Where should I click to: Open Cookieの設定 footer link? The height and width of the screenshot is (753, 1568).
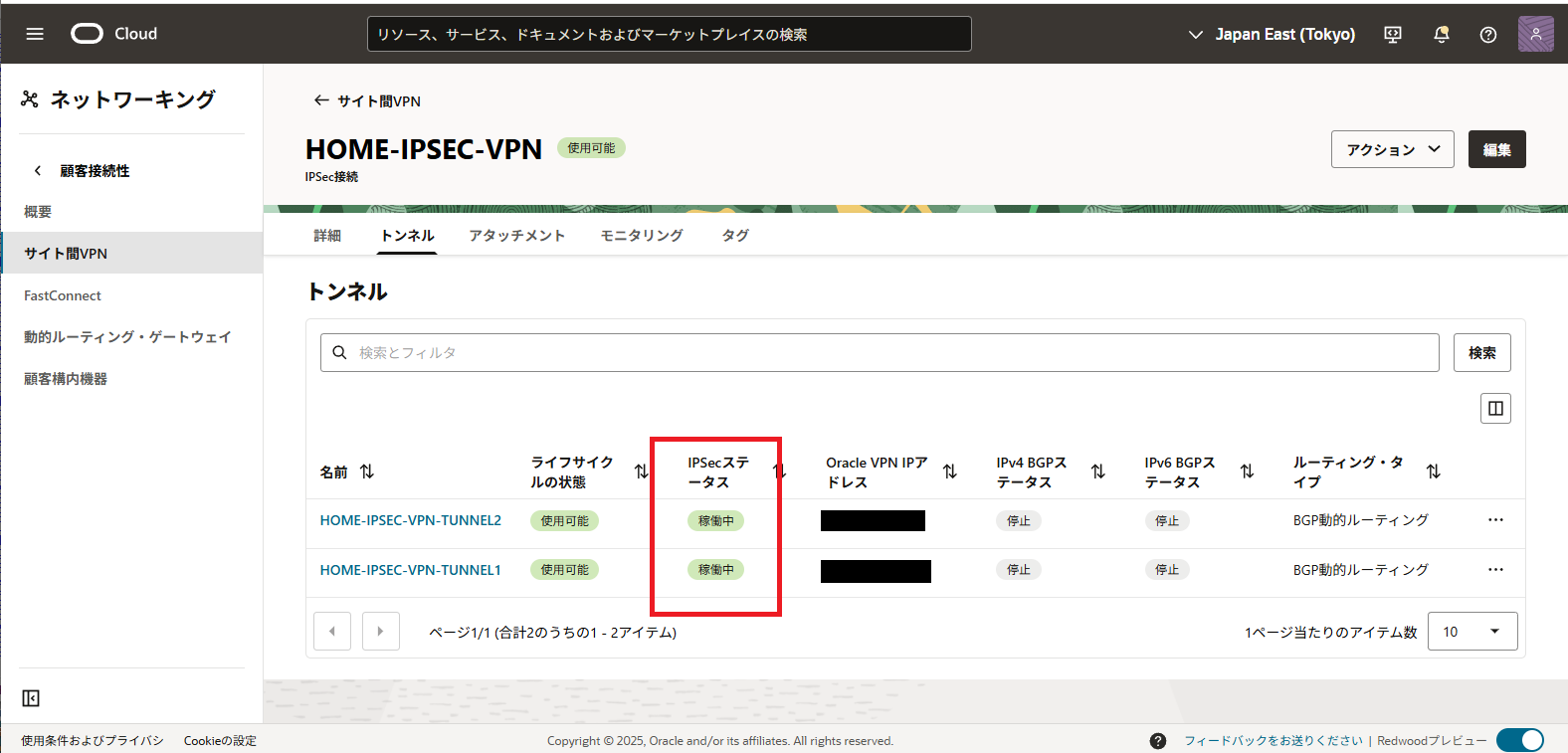click(x=220, y=741)
